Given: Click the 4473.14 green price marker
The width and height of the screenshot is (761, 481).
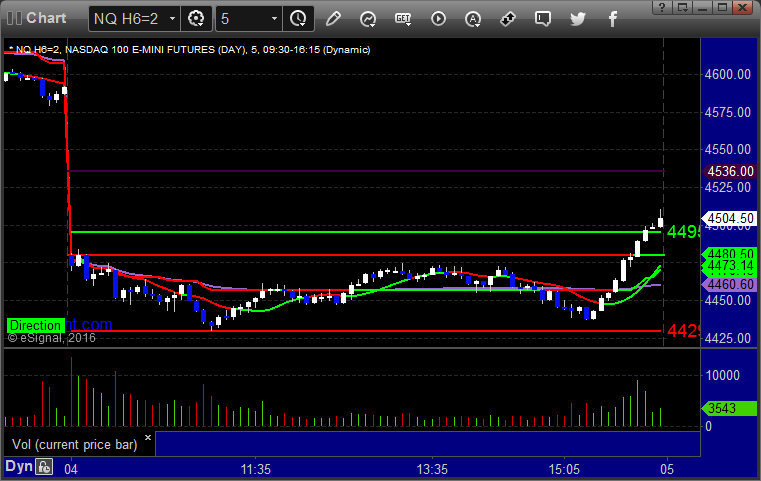Looking at the screenshot, I should tap(729, 265).
